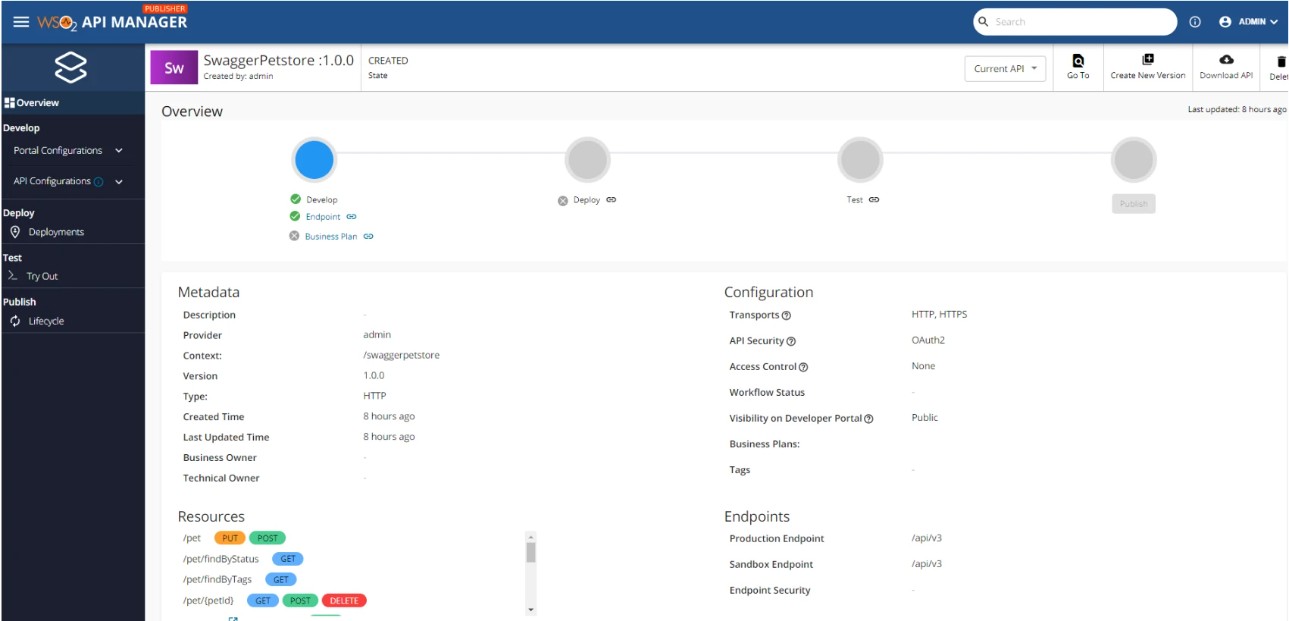Click the Publish stage circle

[x=1133, y=159]
